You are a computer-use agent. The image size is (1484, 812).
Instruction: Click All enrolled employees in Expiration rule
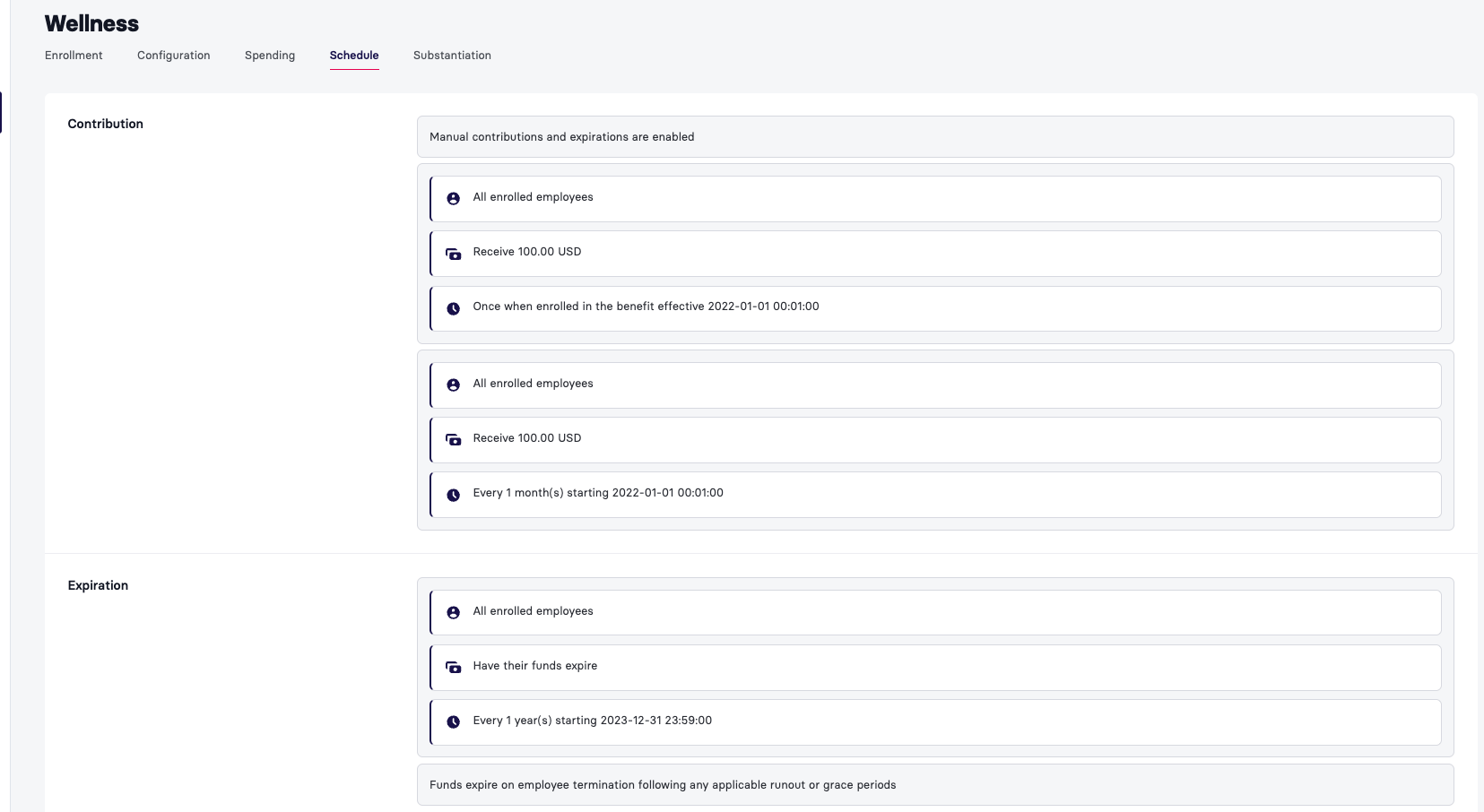coord(533,611)
